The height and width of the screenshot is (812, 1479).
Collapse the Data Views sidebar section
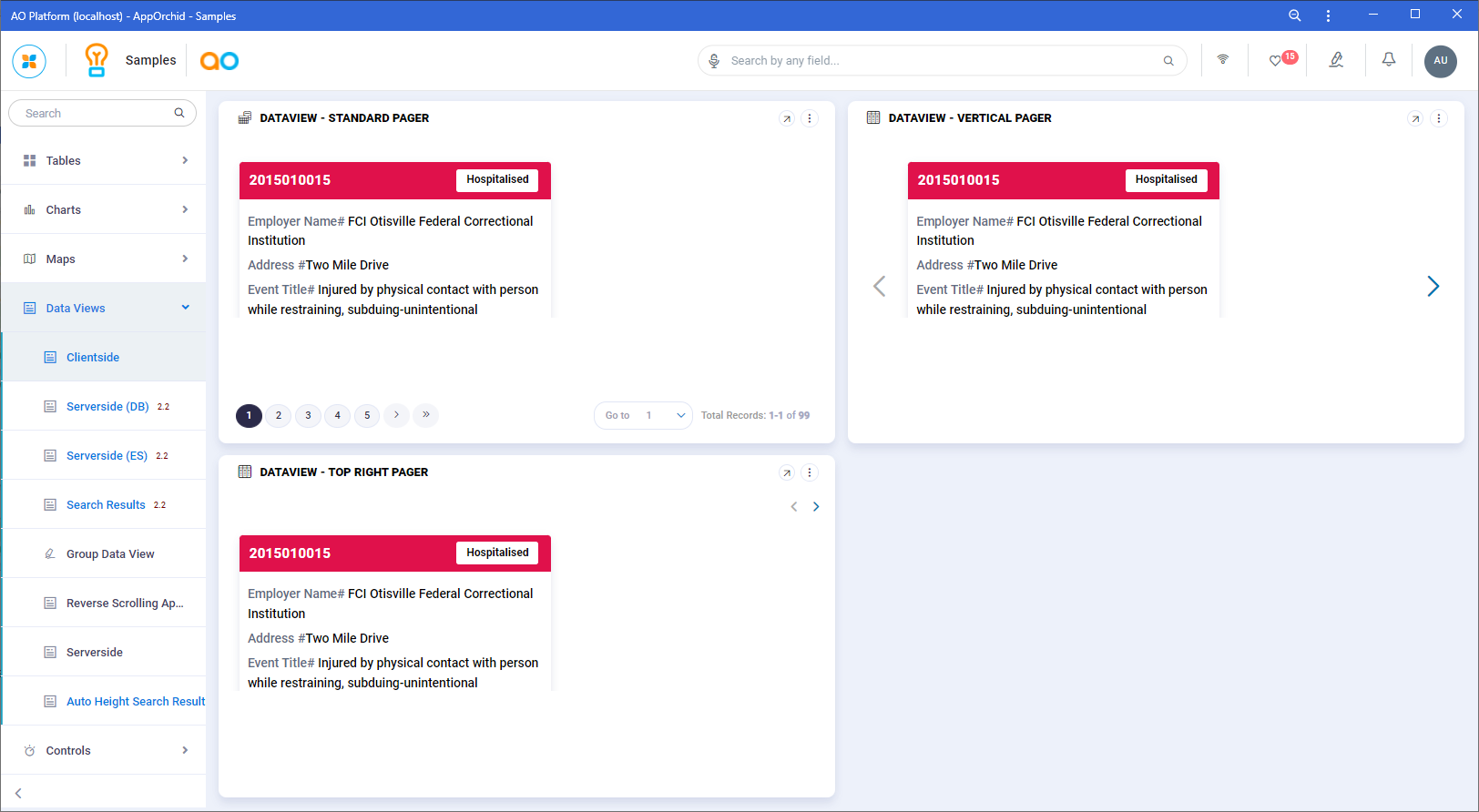click(x=186, y=308)
